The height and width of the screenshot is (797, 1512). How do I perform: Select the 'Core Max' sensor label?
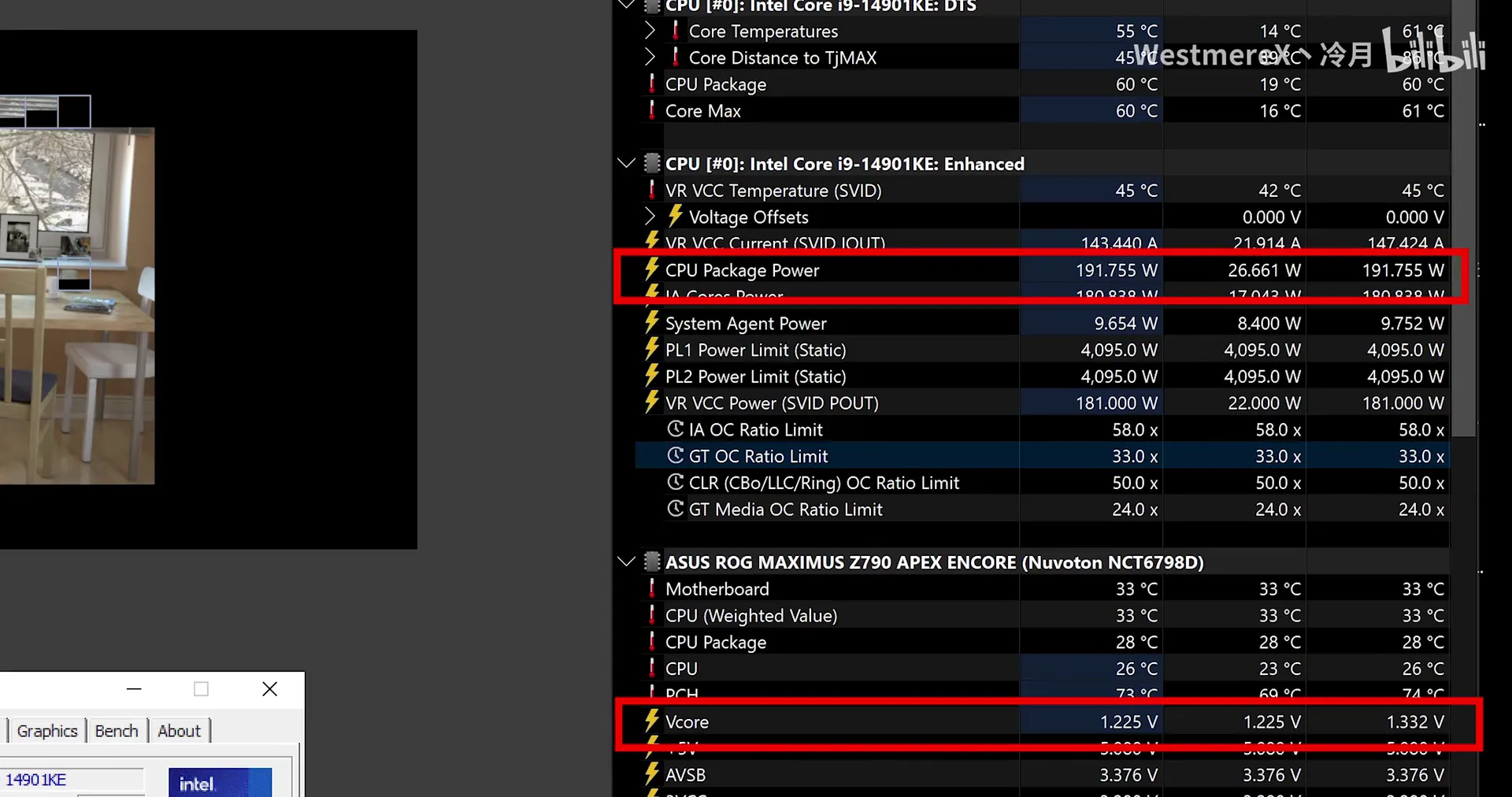click(703, 111)
